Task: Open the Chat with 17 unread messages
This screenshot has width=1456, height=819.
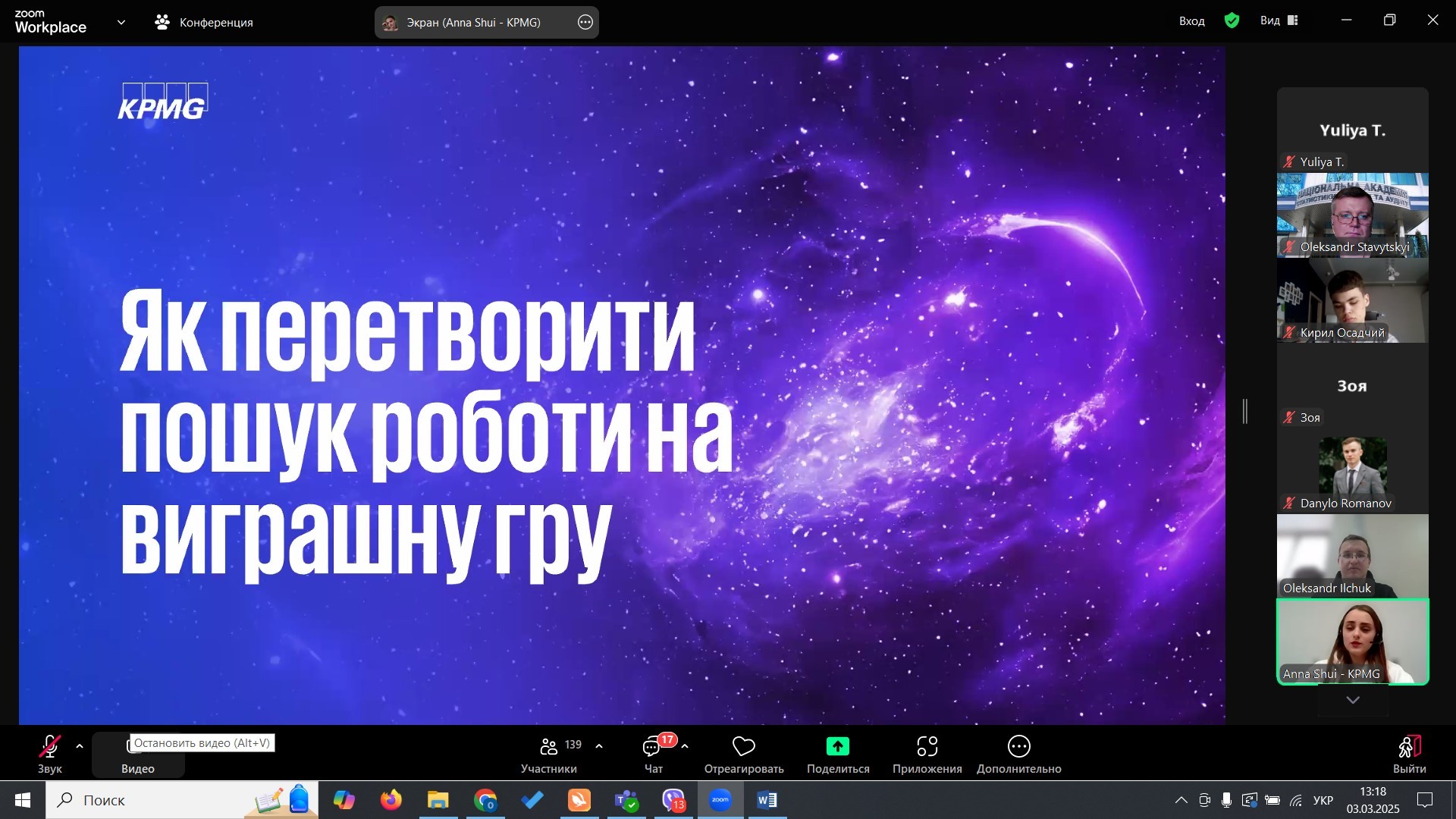Action: pos(652,748)
